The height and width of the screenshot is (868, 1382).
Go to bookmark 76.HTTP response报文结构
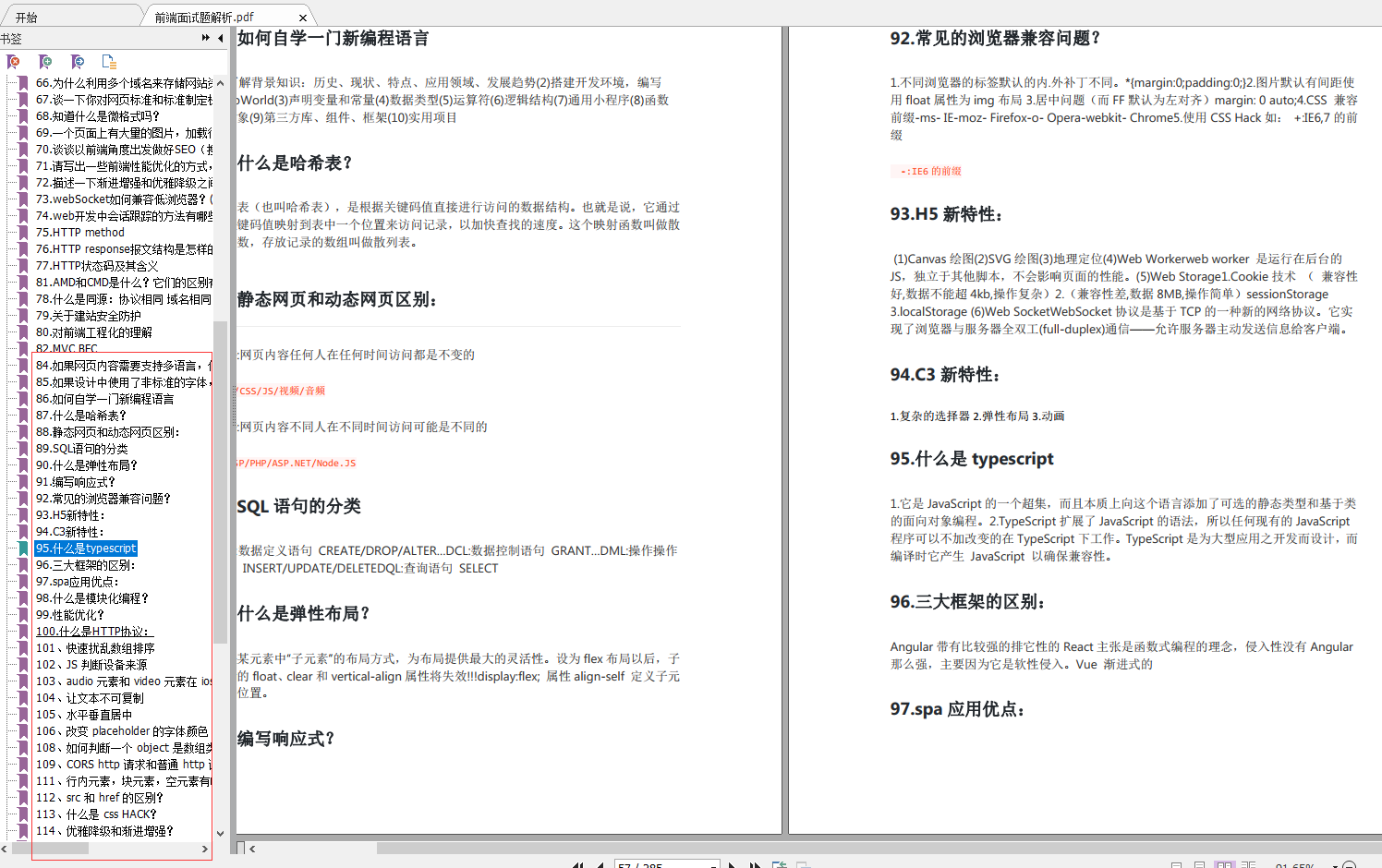124,249
